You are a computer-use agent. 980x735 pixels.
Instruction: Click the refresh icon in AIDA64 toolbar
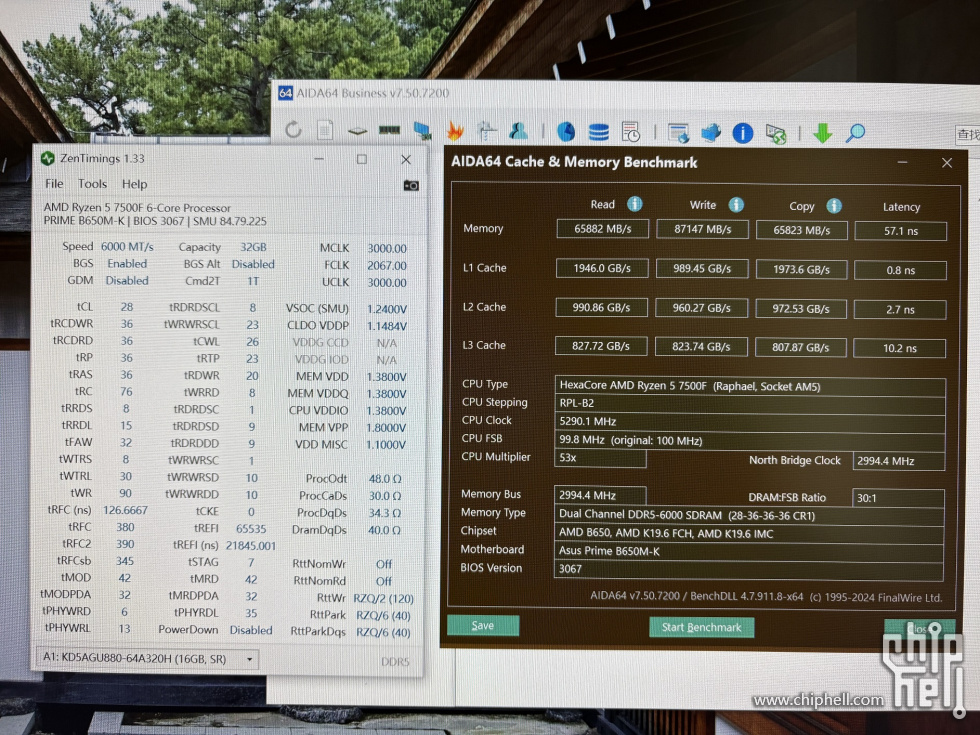click(293, 130)
